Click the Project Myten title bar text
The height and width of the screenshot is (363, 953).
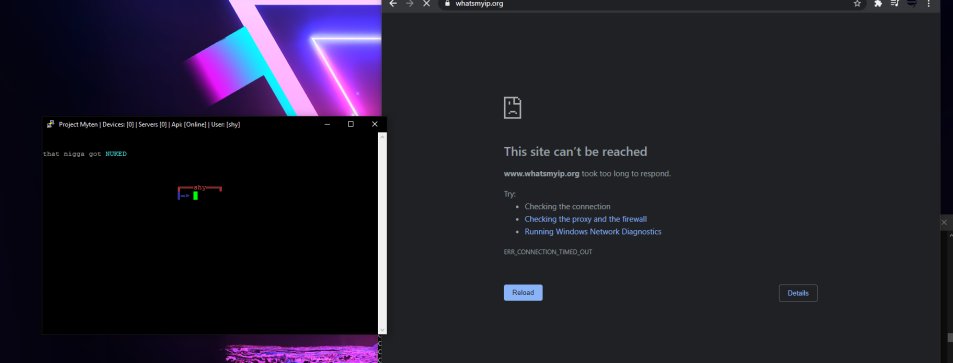pos(150,124)
